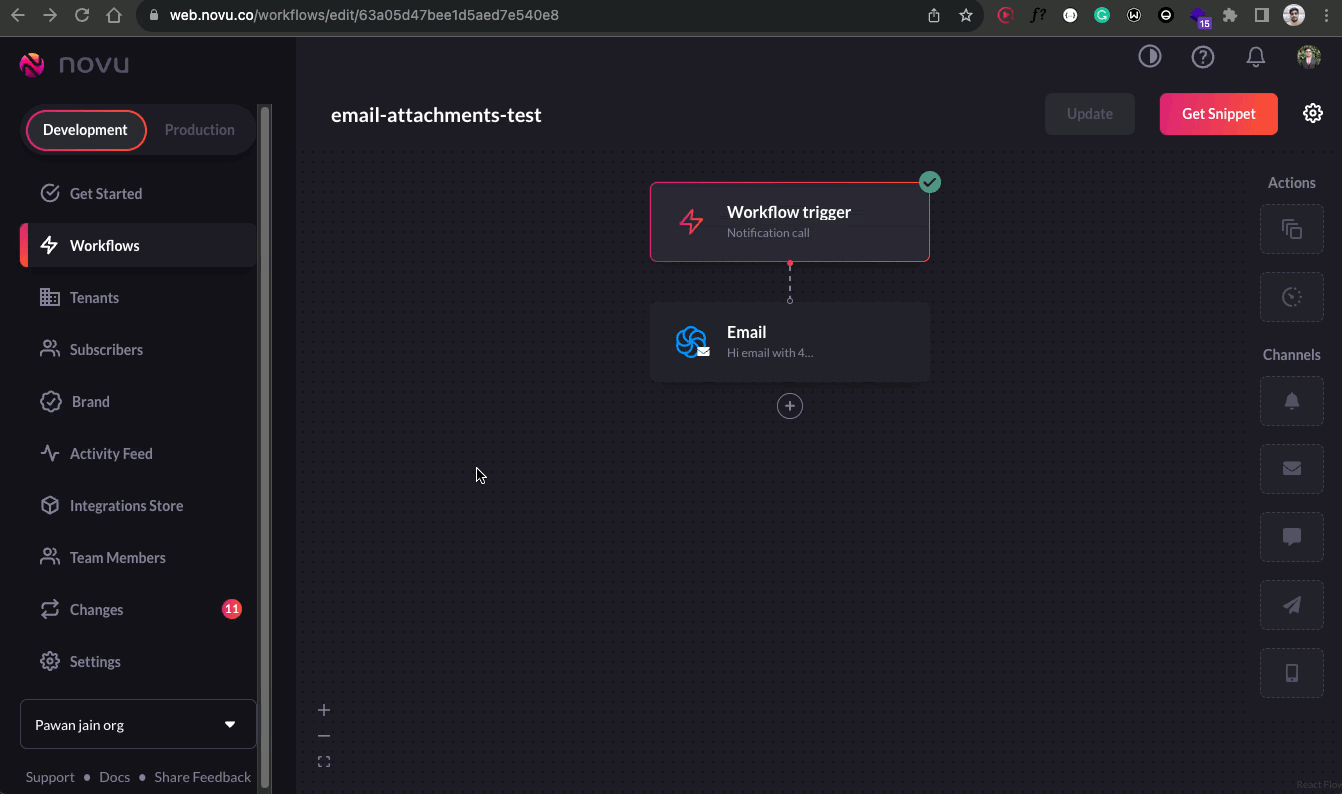Open the Support link

click(x=50, y=777)
